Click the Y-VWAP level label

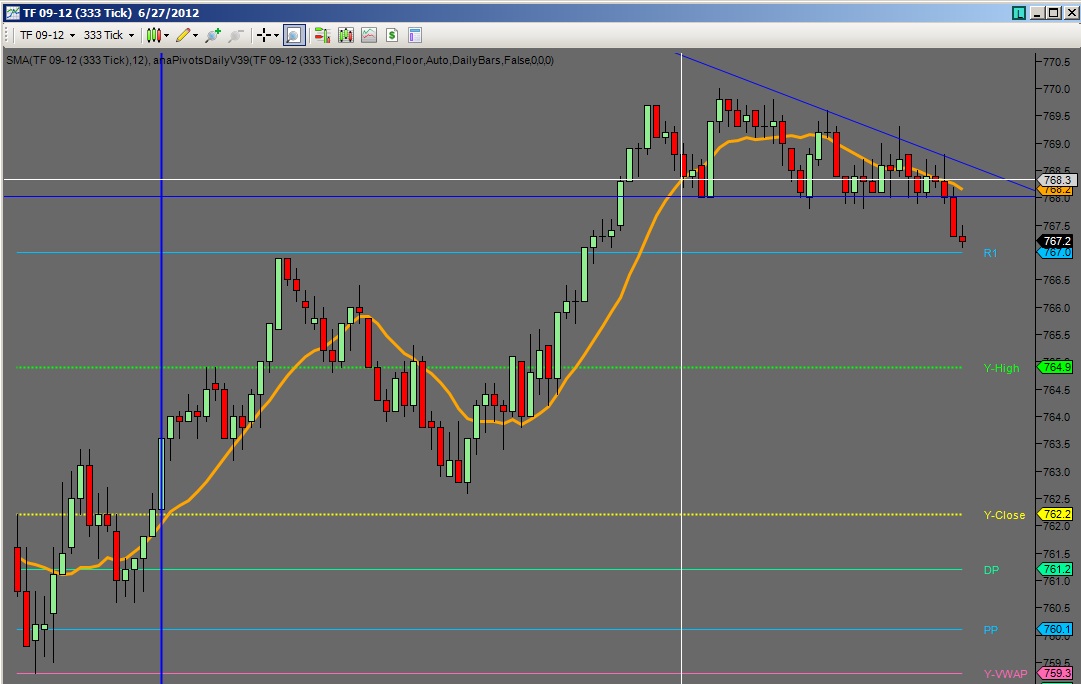1005,674
